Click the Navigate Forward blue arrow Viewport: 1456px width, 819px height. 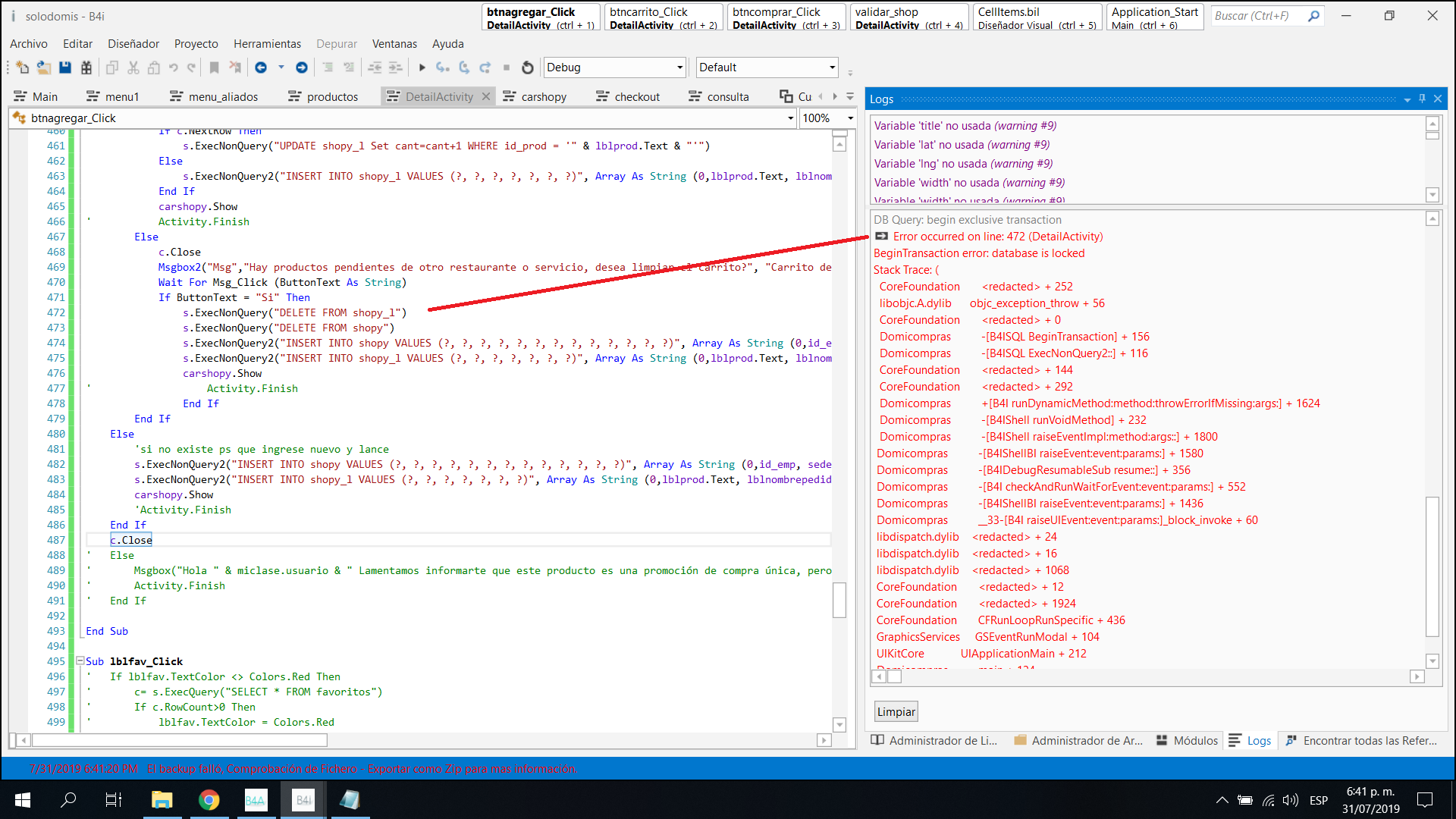[302, 67]
